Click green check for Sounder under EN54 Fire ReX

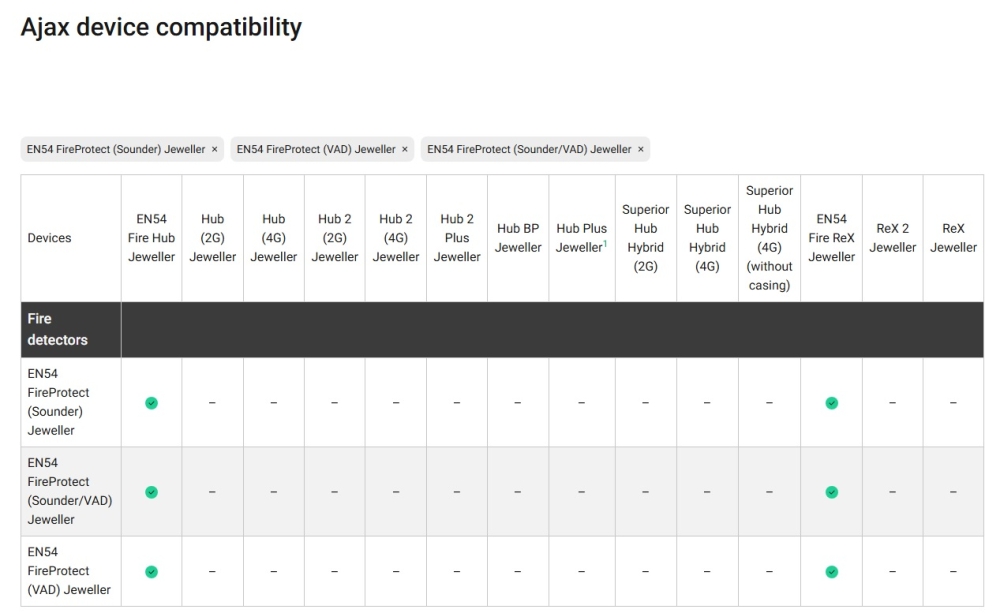pyautogui.click(x=831, y=403)
